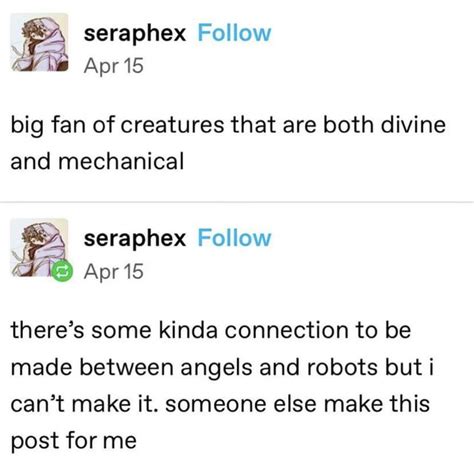This screenshot has width=474, height=469.
Task: Follow seraphex from the second post
Action: tap(234, 238)
